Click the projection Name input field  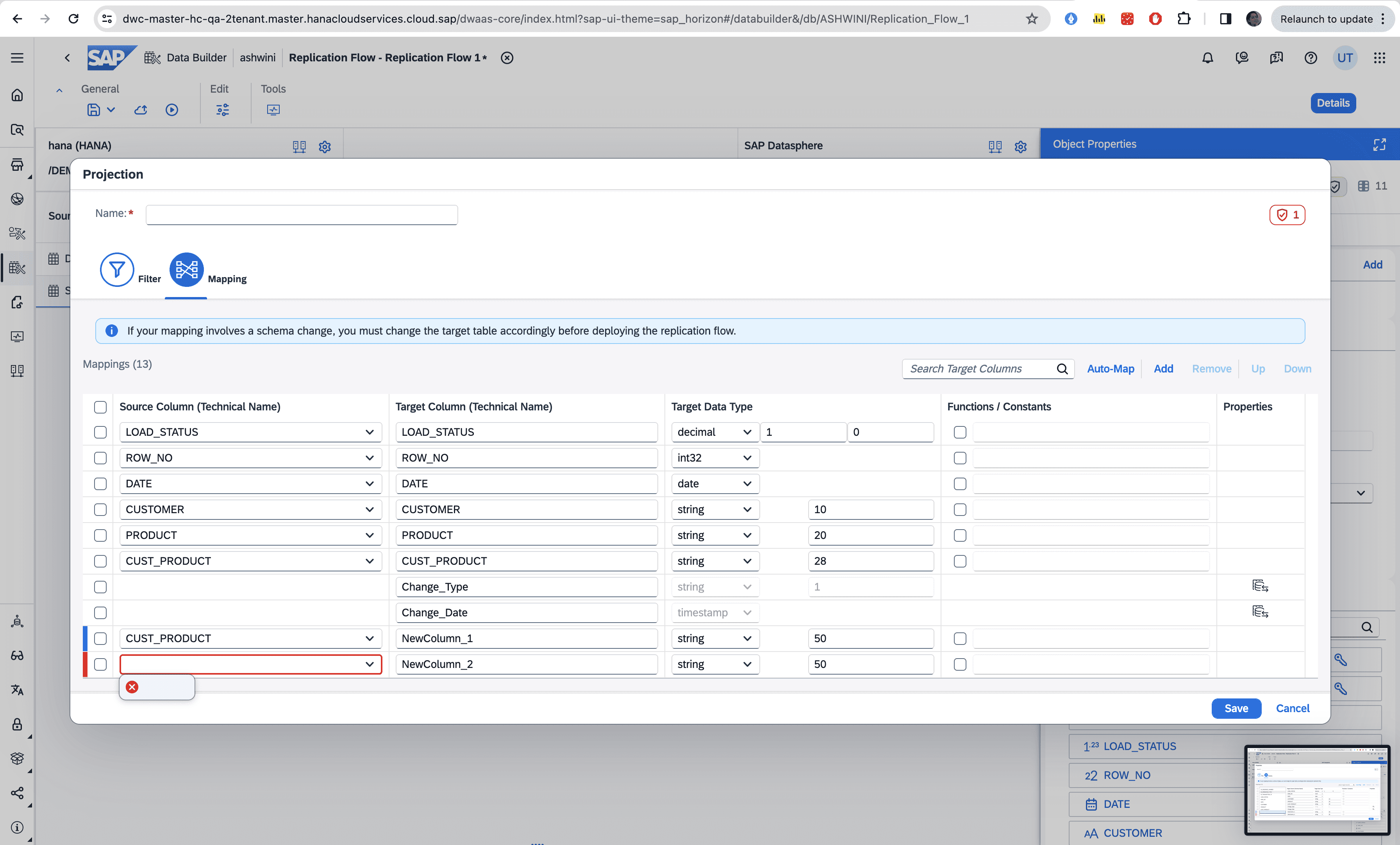coord(301,215)
